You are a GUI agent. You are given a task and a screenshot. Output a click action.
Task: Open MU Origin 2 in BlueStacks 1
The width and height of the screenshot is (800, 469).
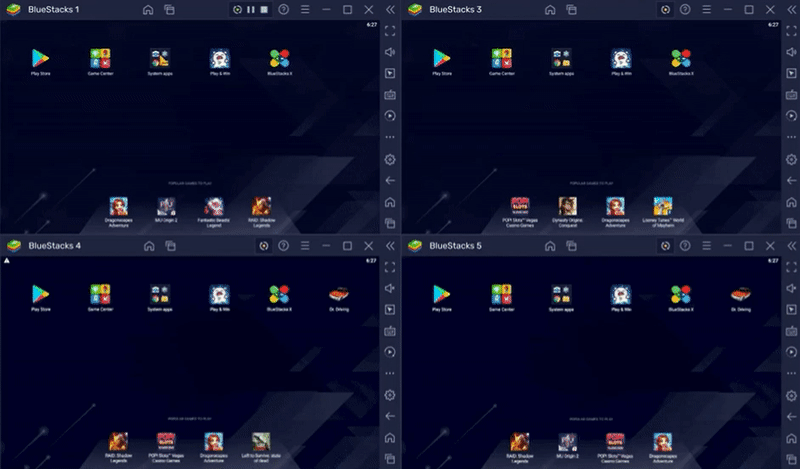click(x=166, y=207)
